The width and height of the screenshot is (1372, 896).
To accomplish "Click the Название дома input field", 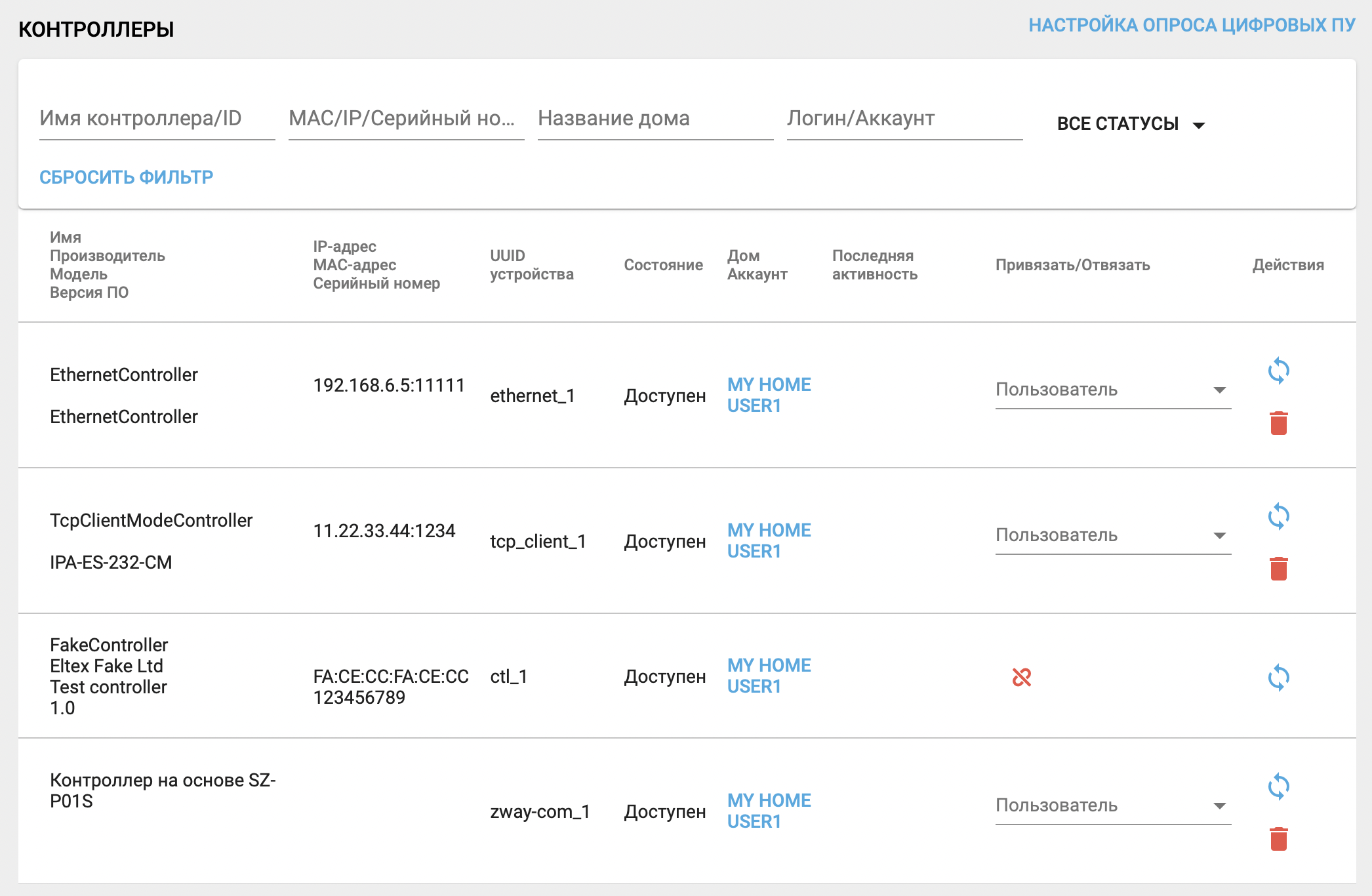I will (655, 119).
